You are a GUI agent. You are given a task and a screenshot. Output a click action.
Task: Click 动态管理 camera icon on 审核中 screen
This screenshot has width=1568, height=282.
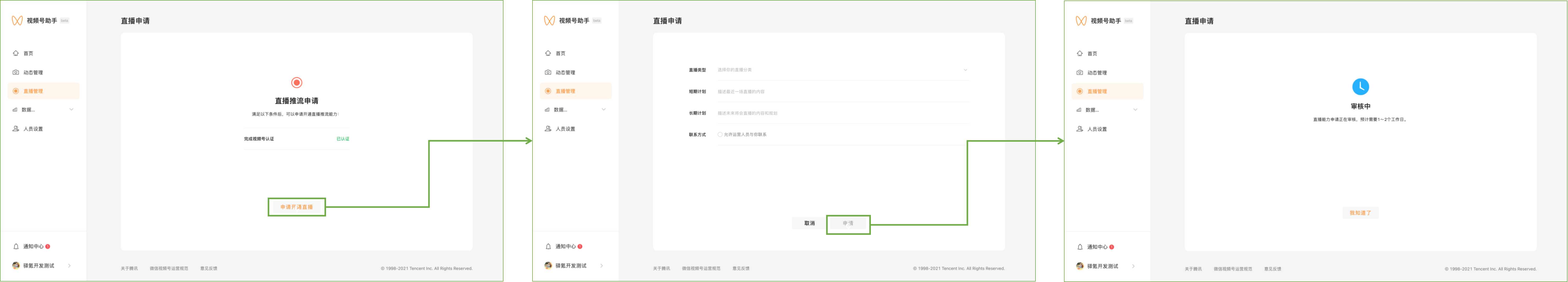(x=1080, y=73)
